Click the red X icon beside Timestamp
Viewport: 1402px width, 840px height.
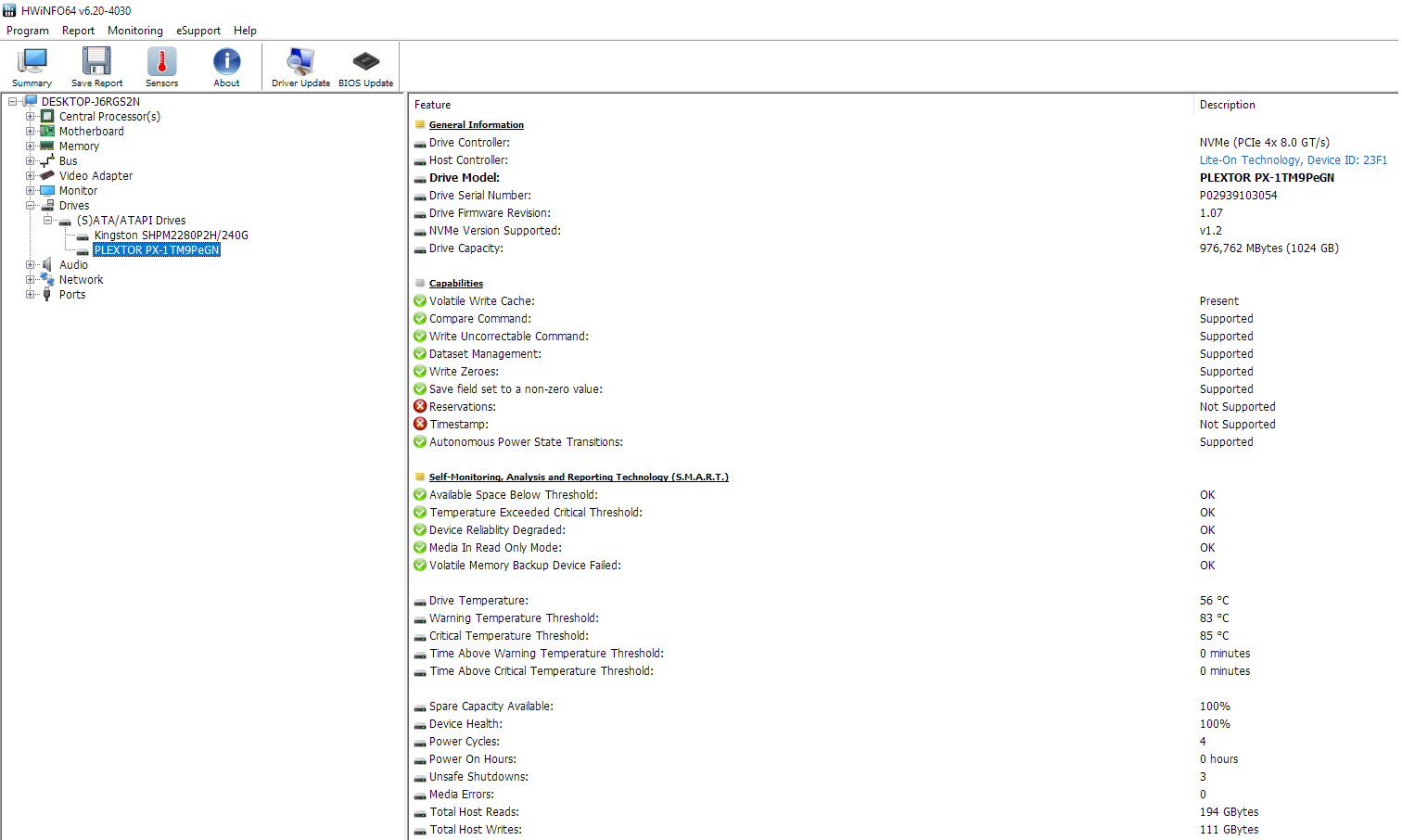click(420, 425)
